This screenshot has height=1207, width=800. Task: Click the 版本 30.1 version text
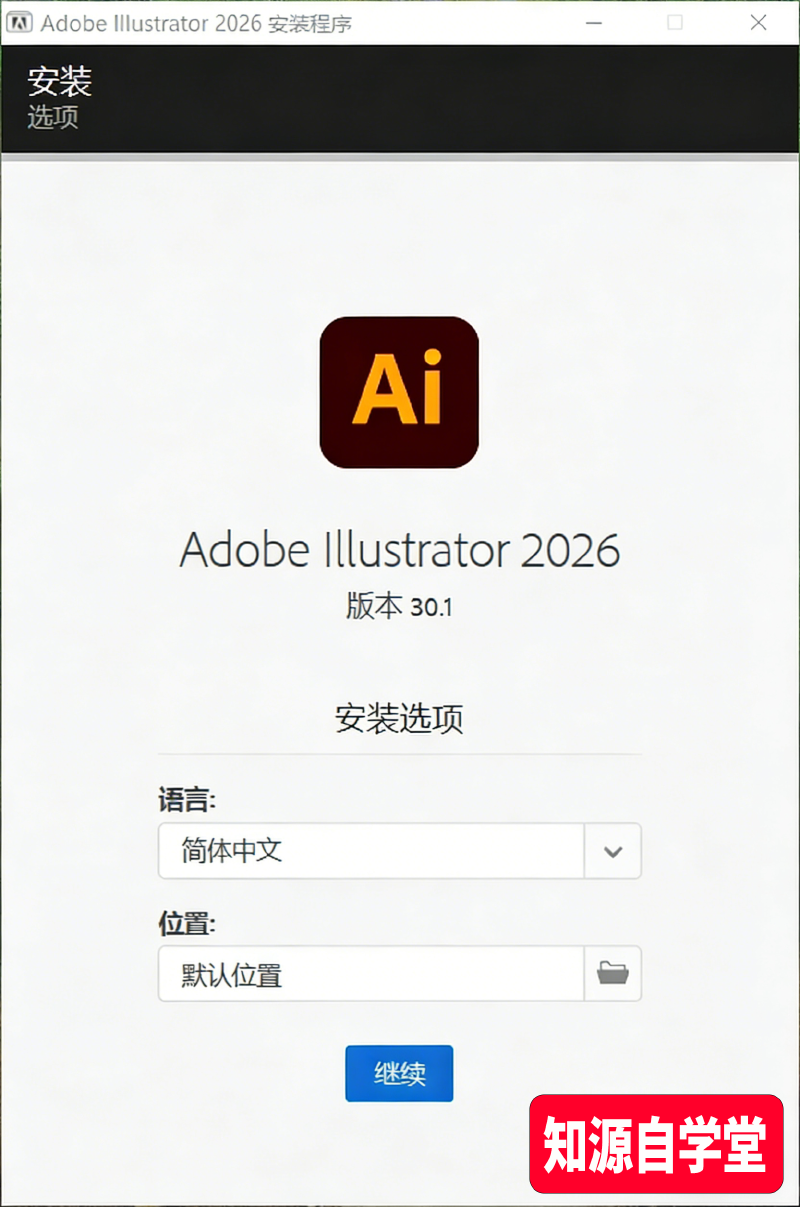click(399, 604)
